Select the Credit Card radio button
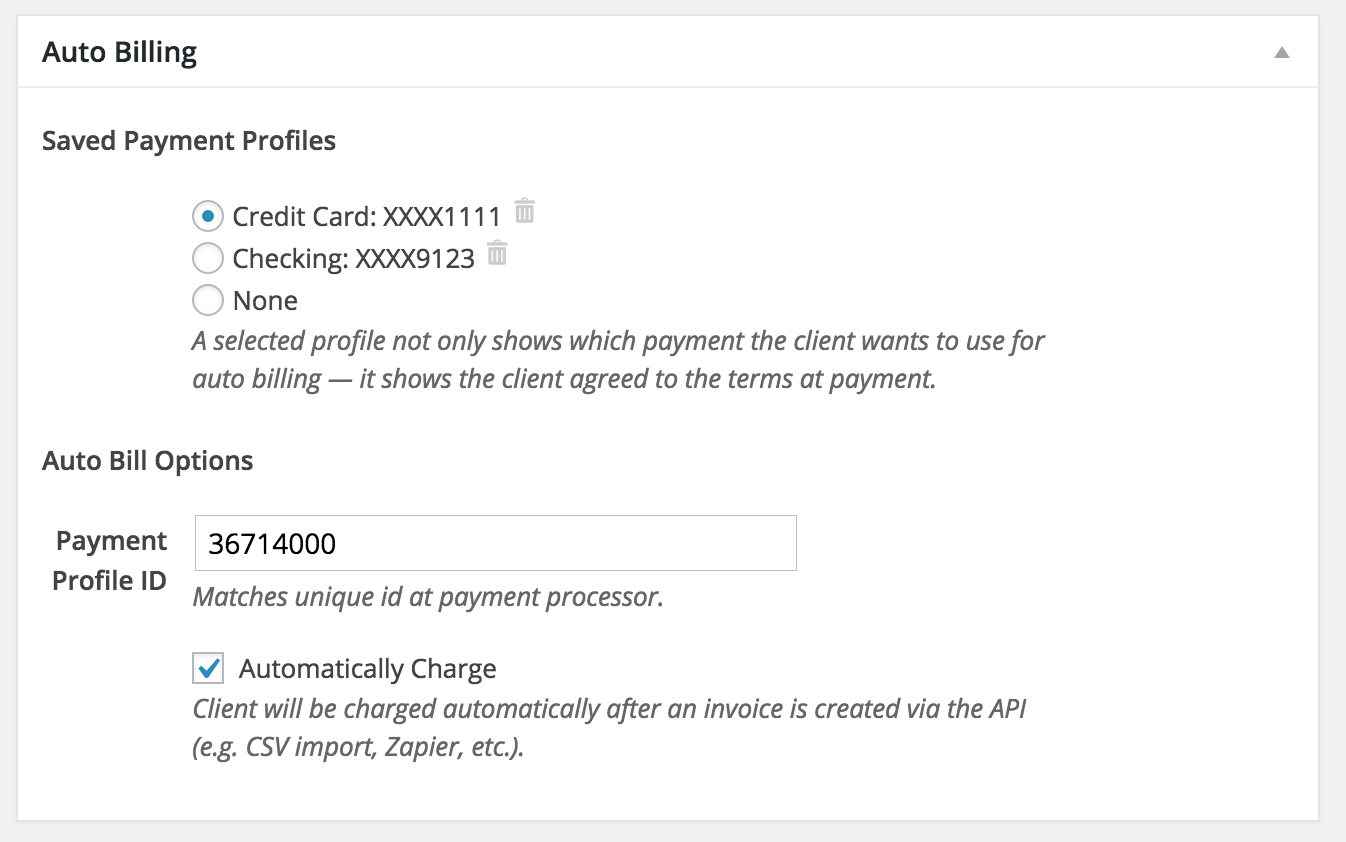 click(207, 215)
